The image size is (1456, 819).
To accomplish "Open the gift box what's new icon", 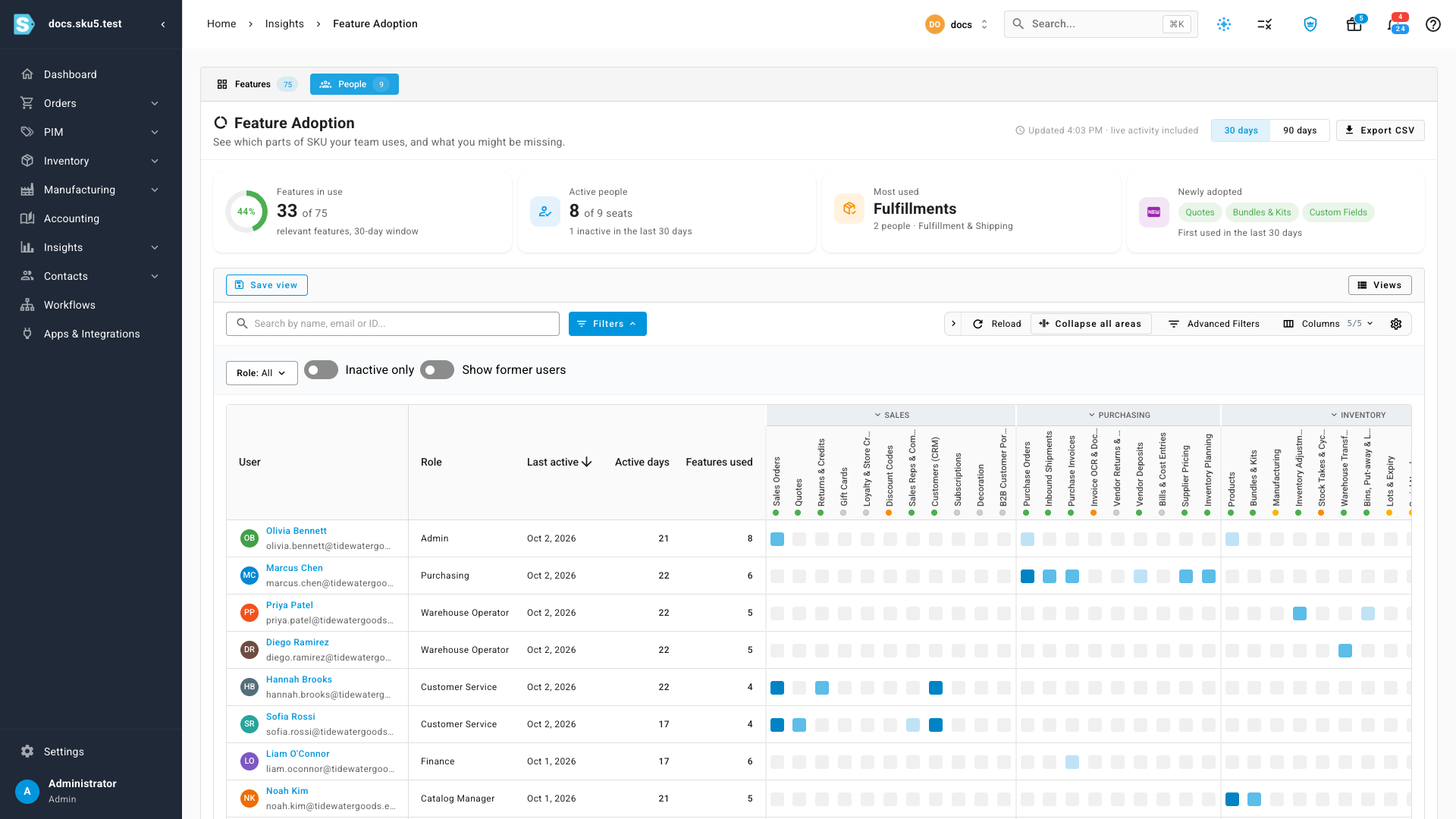I will (1354, 24).
